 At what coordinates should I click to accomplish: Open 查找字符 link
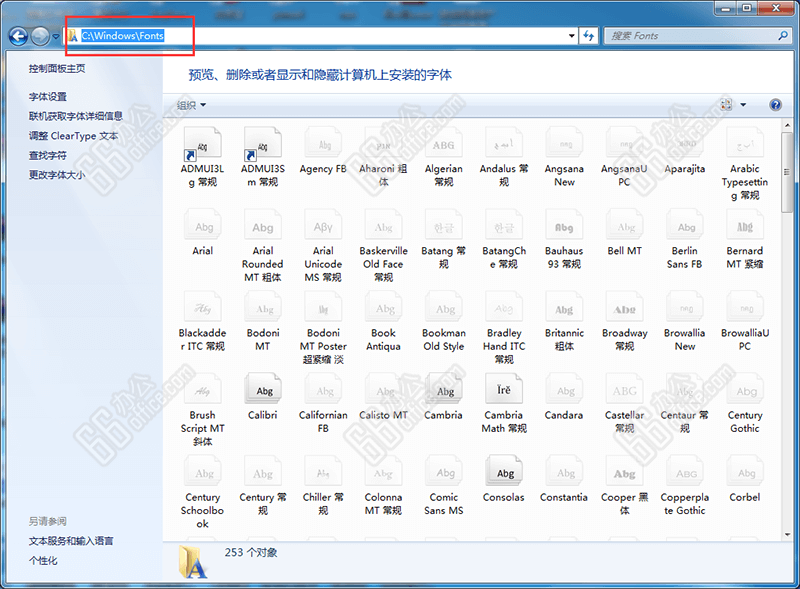coord(47,155)
